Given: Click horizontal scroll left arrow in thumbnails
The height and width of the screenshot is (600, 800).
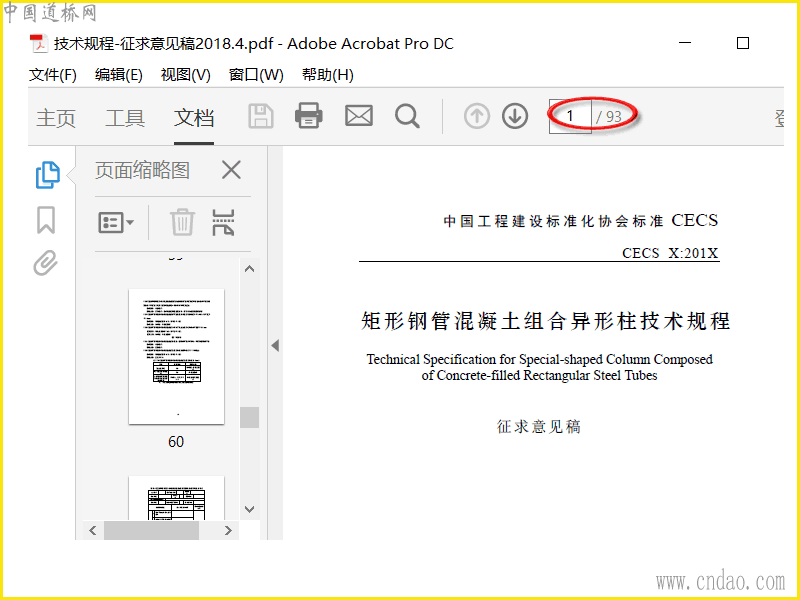Looking at the screenshot, I should tap(93, 531).
